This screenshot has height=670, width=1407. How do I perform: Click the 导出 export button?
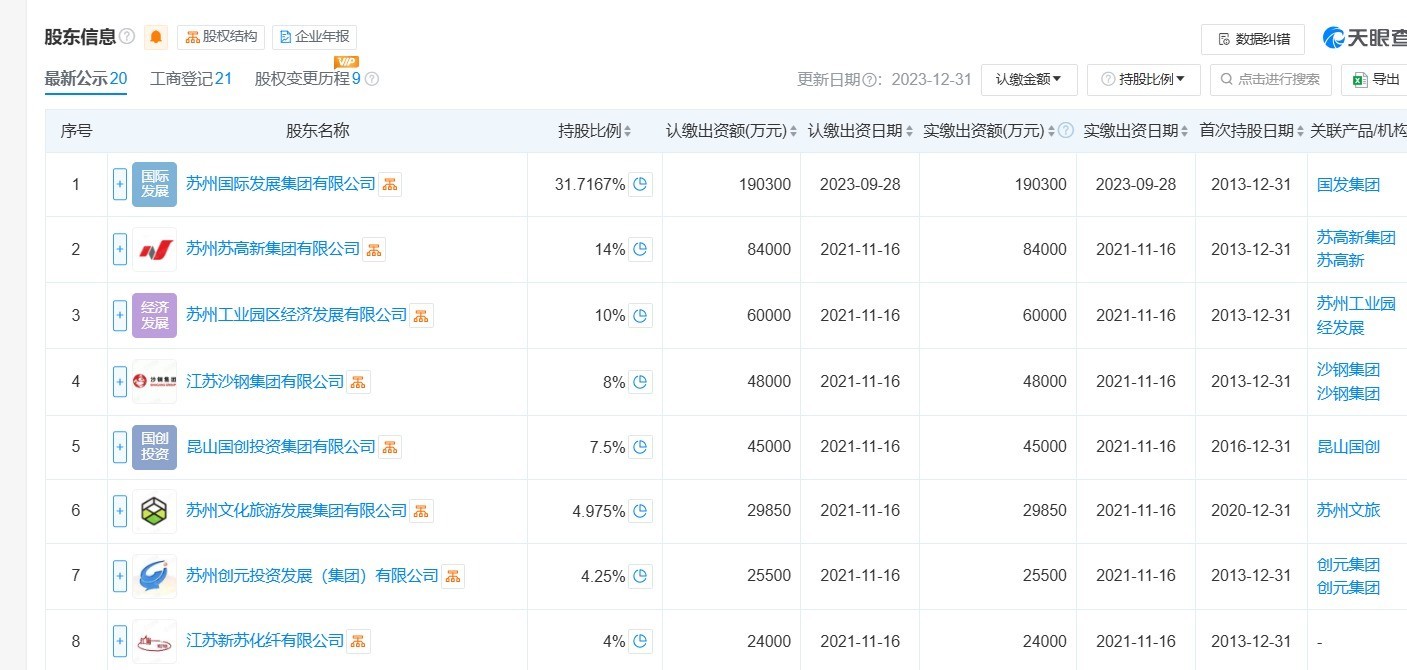click(x=1375, y=79)
